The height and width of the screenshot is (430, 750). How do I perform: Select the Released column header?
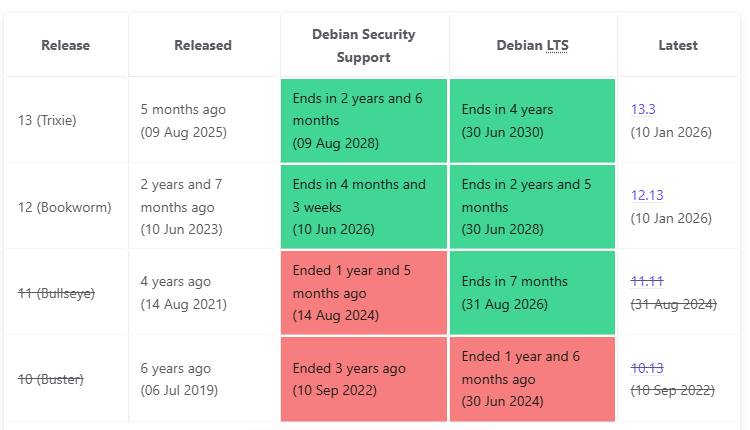click(203, 45)
